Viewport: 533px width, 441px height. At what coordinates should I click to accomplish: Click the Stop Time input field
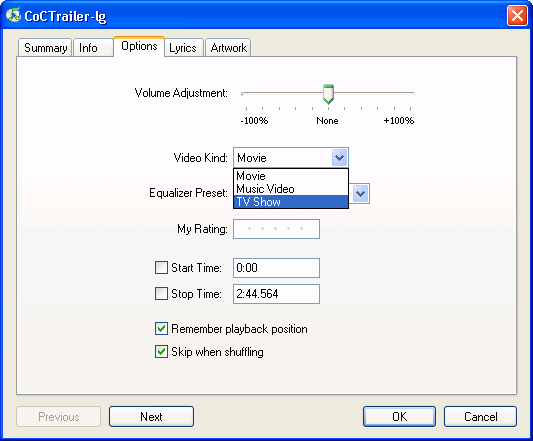point(276,294)
